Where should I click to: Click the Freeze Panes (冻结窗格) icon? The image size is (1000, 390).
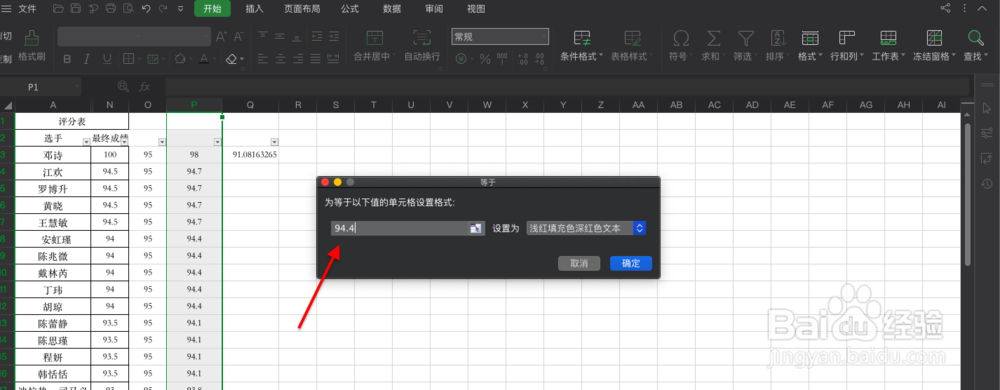(x=934, y=38)
